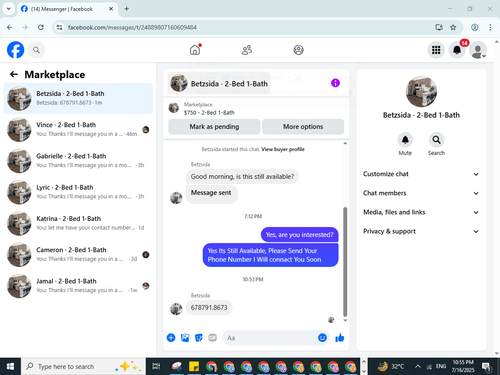This screenshot has width=500, height=375.
Task: Click Good morning, is this still available?
Action: point(242,176)
